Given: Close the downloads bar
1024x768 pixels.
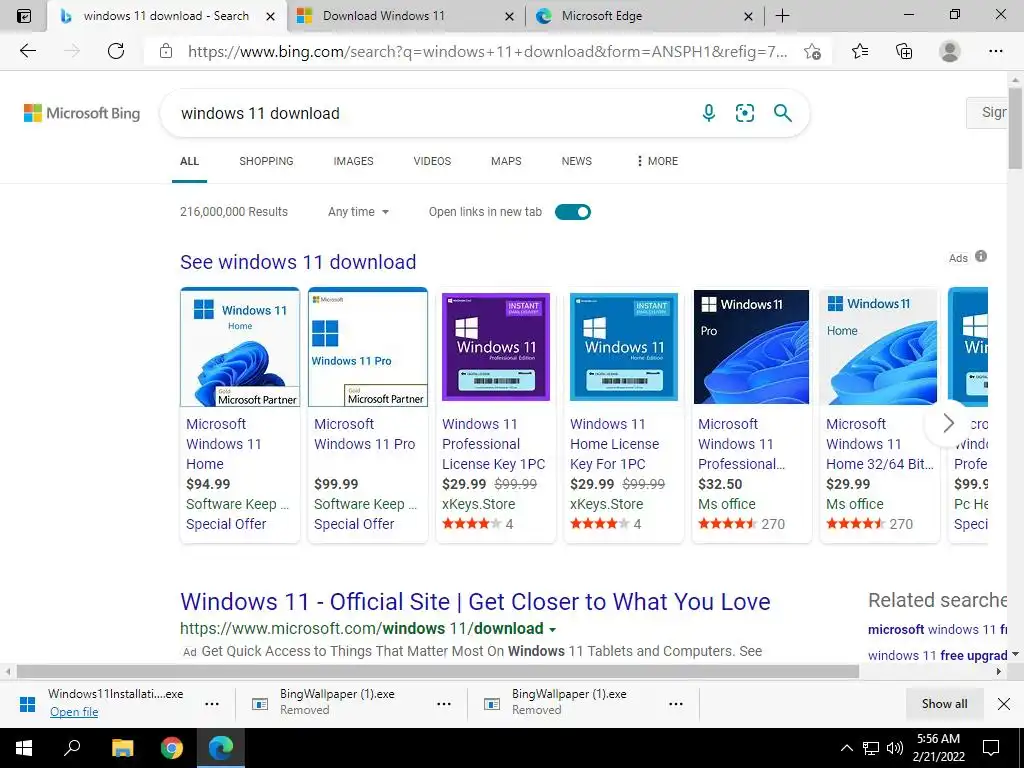Looking at the screenshot, I should pyautogui.click(x=1004, y=703).
